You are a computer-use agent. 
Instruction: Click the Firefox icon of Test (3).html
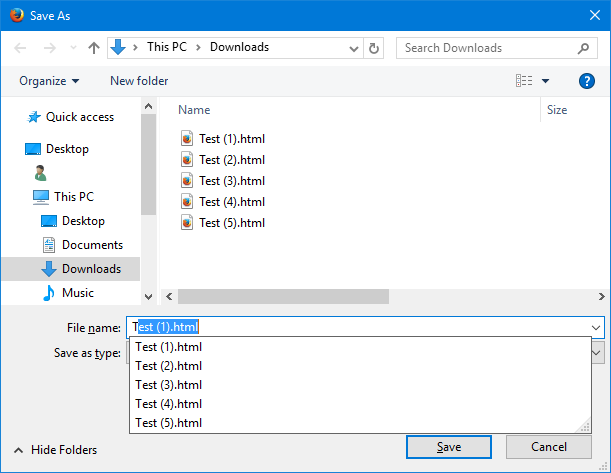pos(187,181)
